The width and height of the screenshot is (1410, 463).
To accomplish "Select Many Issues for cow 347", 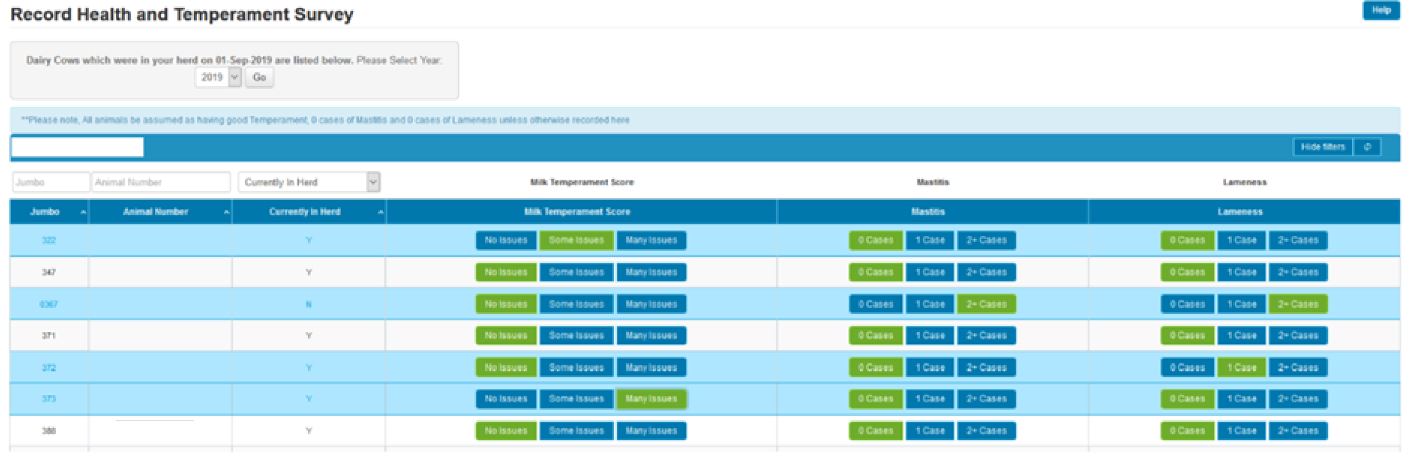I will click(x=651, y=272).
